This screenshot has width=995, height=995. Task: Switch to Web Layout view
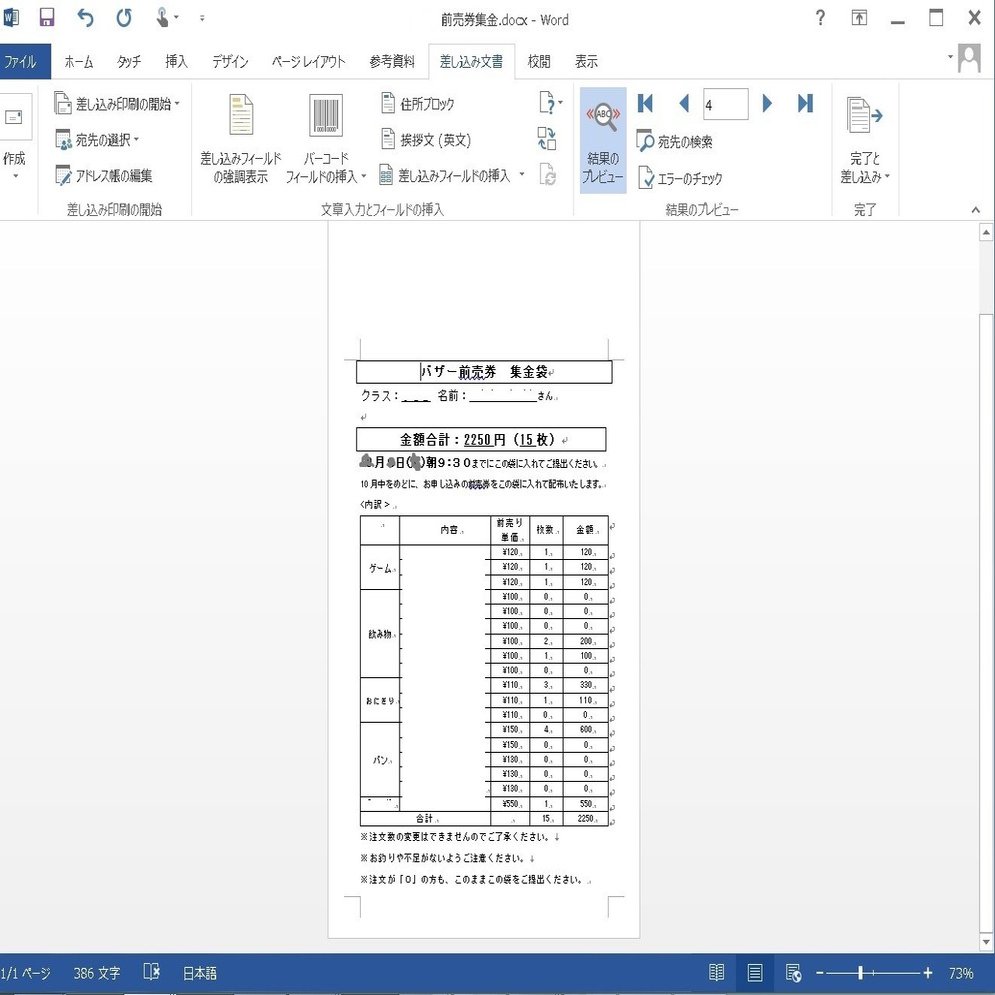793,972
